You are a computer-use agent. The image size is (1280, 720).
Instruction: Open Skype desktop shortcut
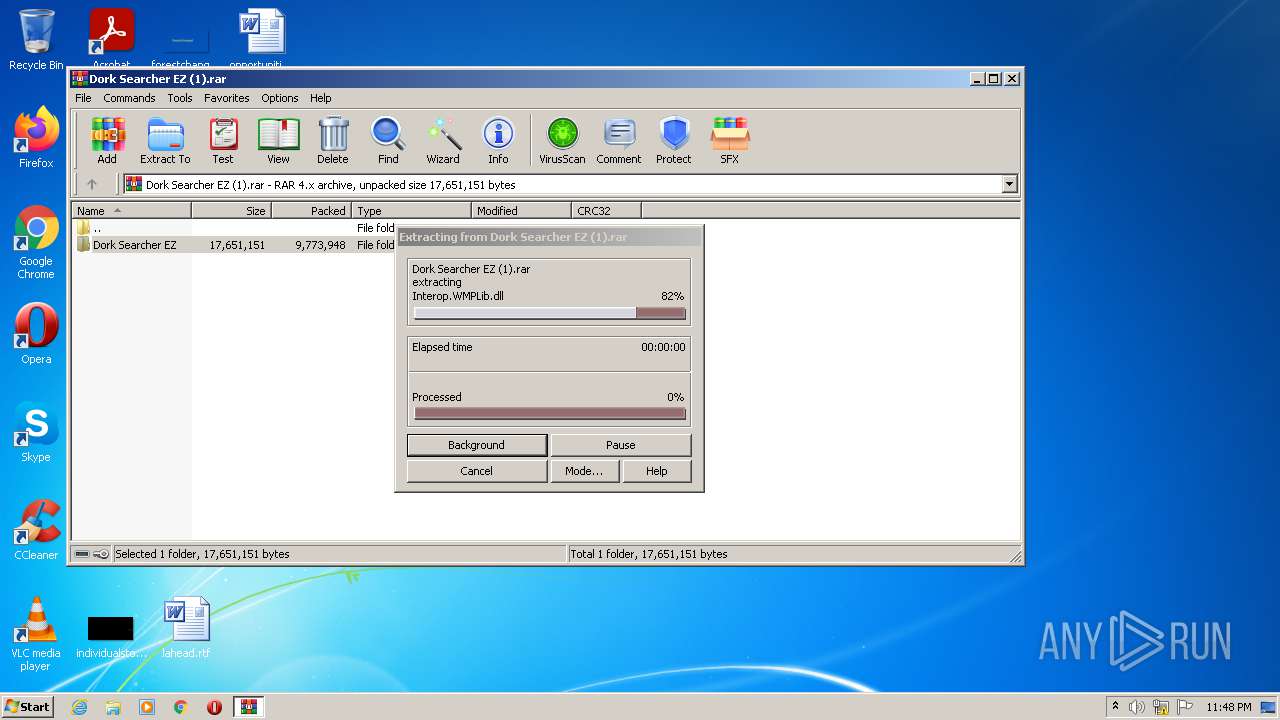pos(36,432)
